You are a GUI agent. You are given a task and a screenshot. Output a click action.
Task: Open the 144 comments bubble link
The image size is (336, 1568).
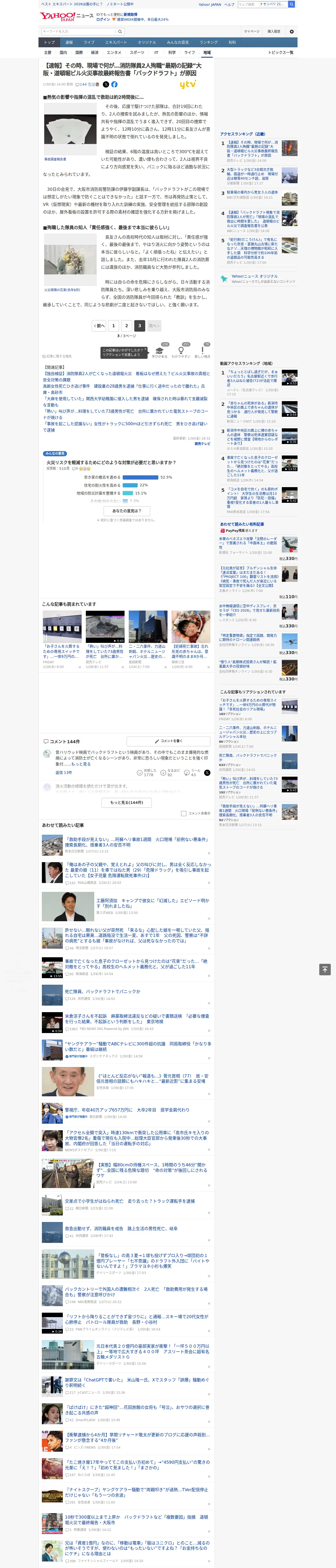pos(81,85)
